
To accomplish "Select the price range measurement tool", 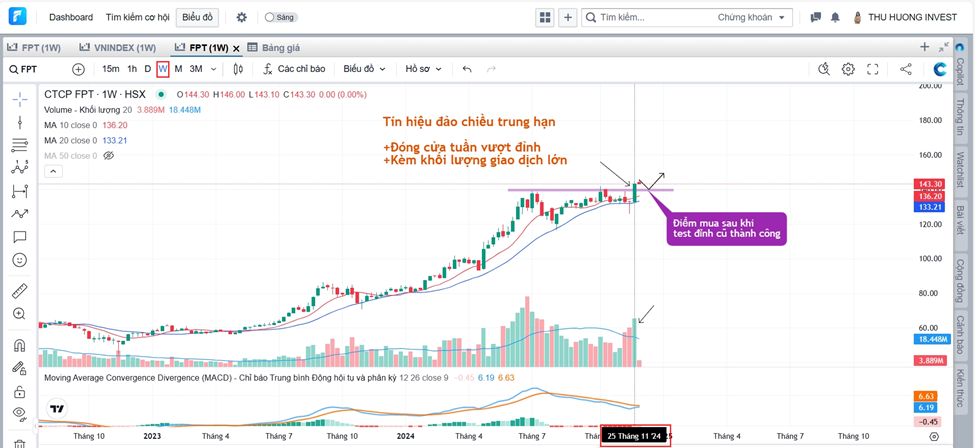I will 20,191.
